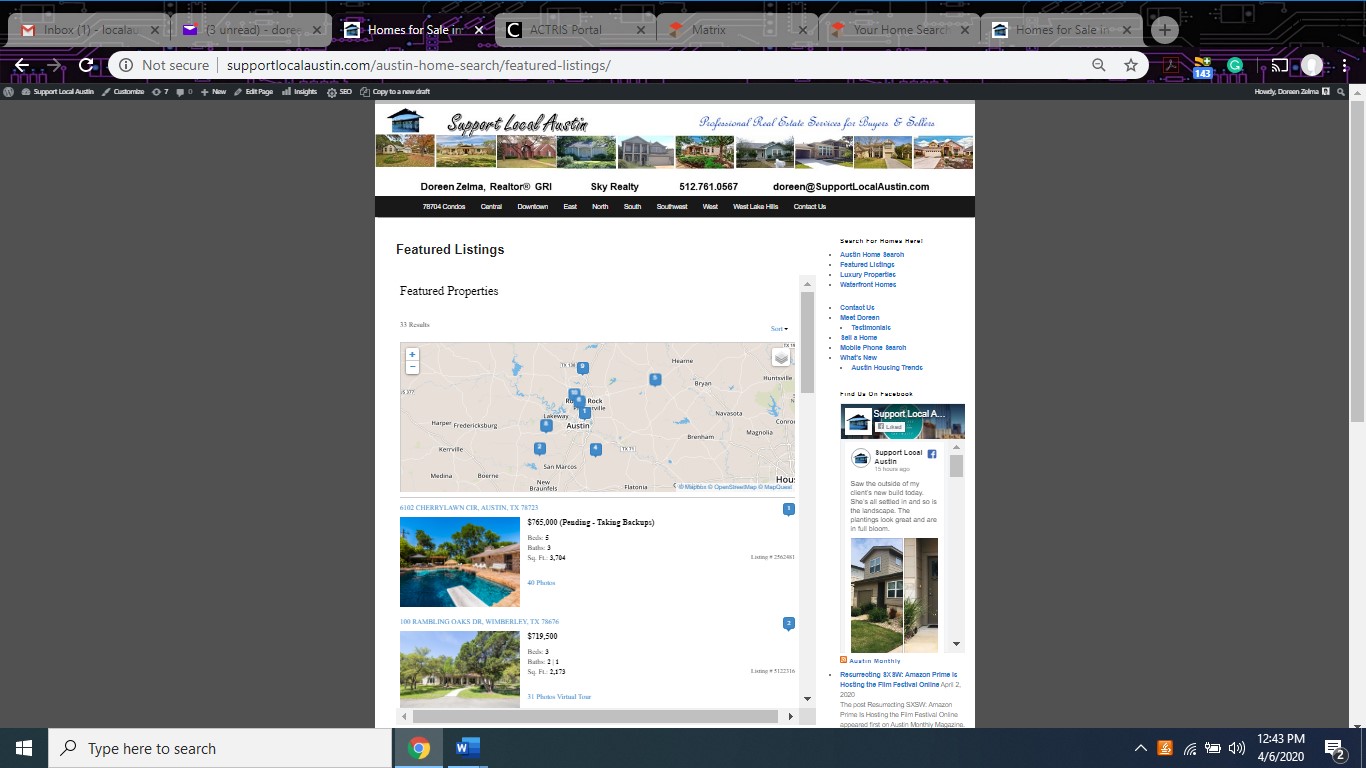Open 6102 Cherrylawn Cir listing address

click(469, 508)
